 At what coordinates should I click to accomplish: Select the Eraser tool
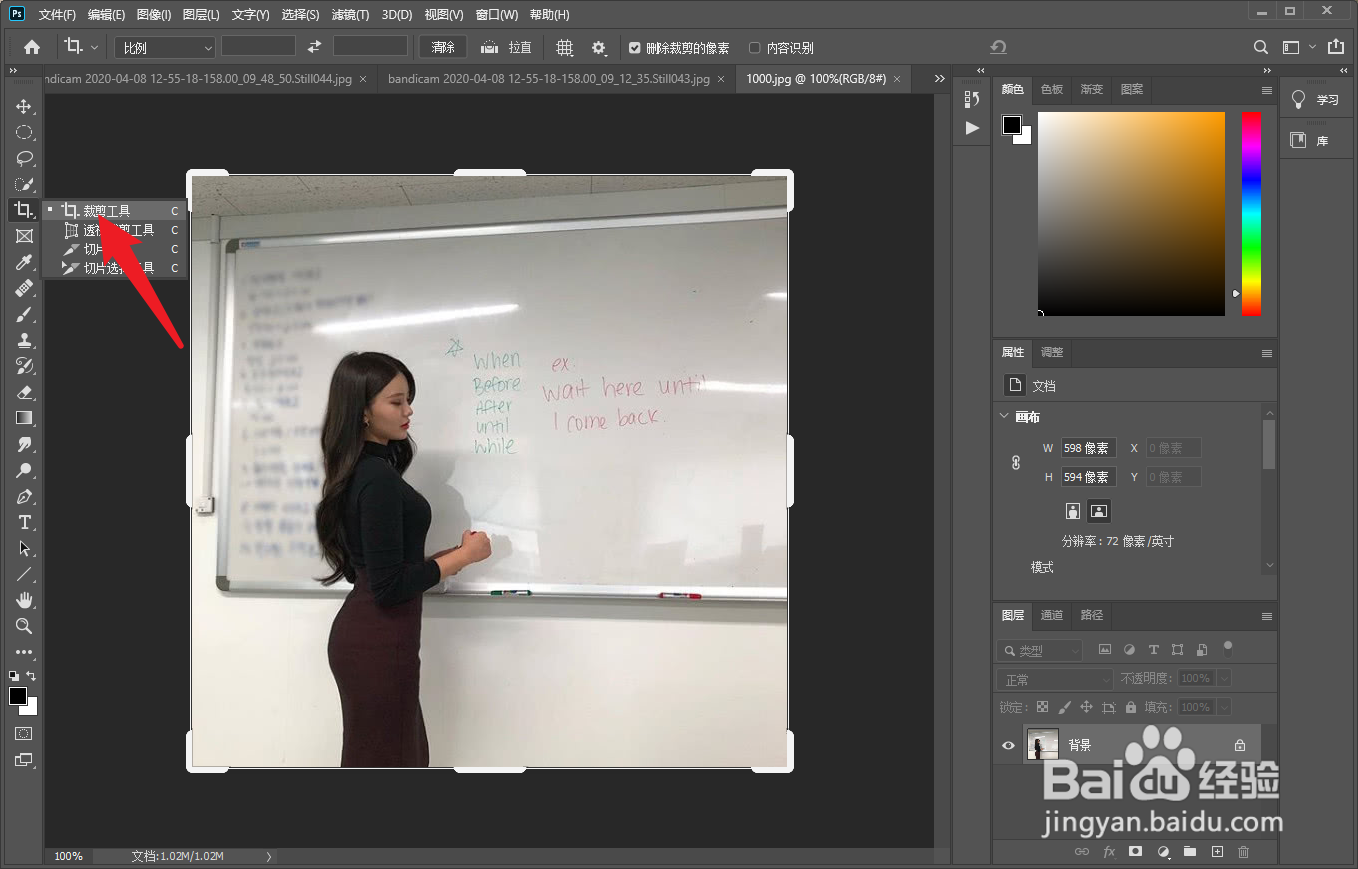click(24, 392)
